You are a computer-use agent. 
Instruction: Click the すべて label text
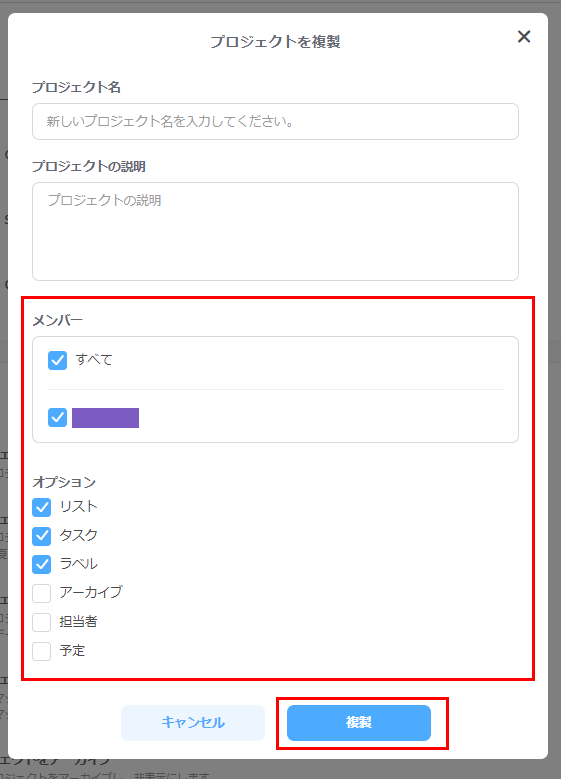[94, 360]
